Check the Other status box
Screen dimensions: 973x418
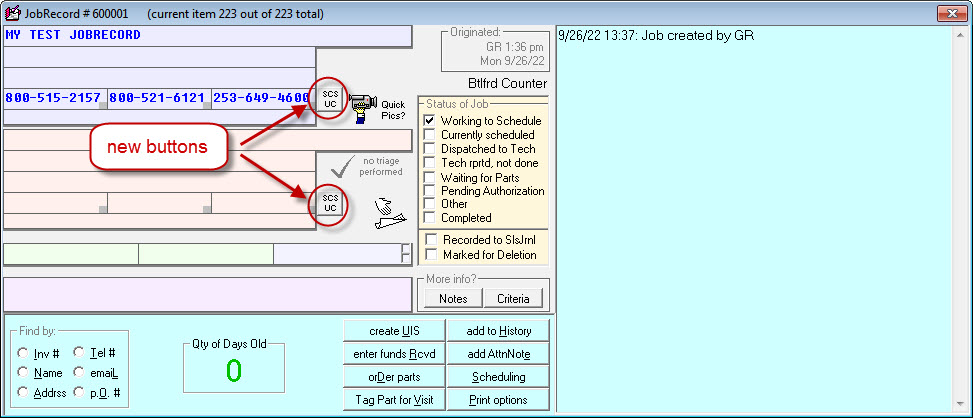(429, 203)
